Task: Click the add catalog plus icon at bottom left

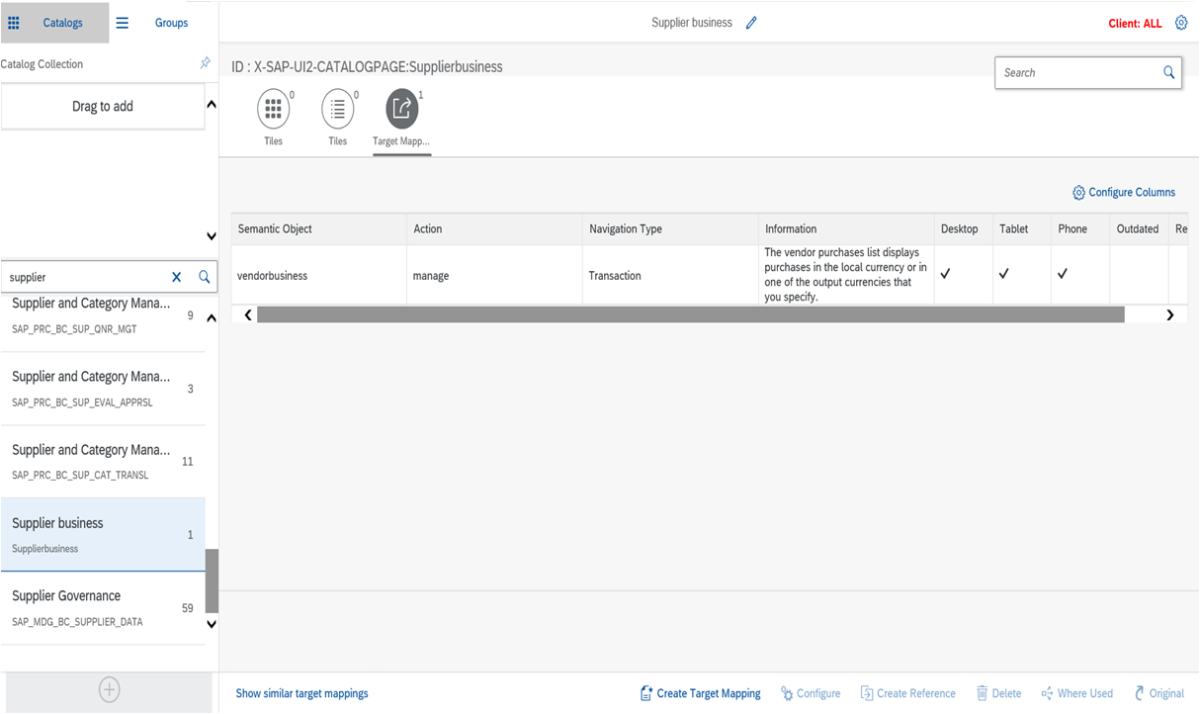Action: [x=109, y=689]
